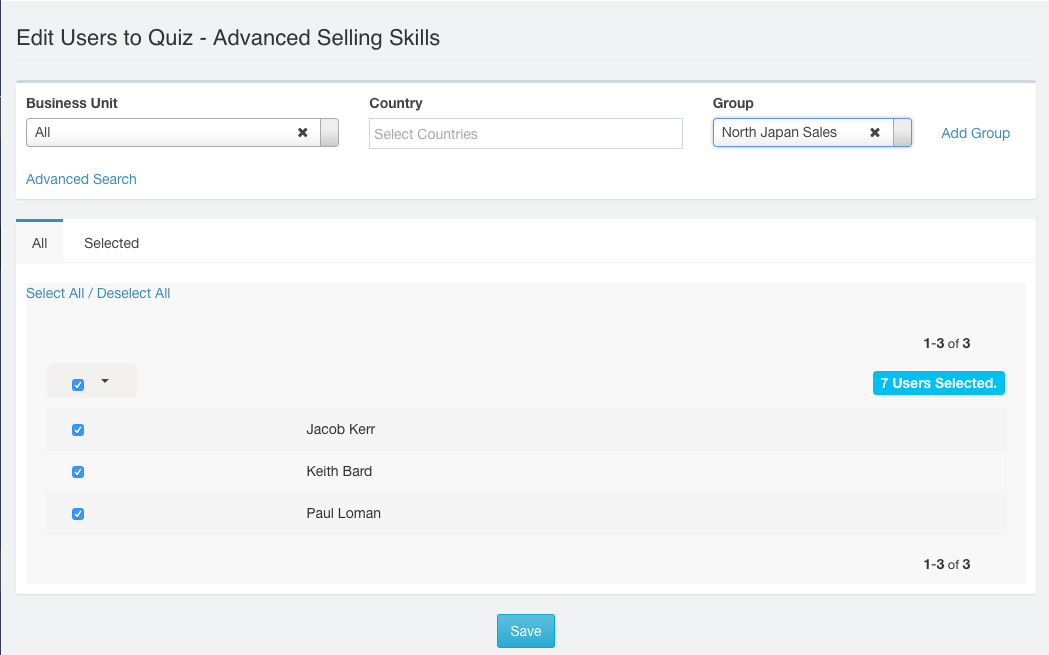Deselect Keith Bard's checkbox
Screen dimensions: 1049x655
[78, 472]
